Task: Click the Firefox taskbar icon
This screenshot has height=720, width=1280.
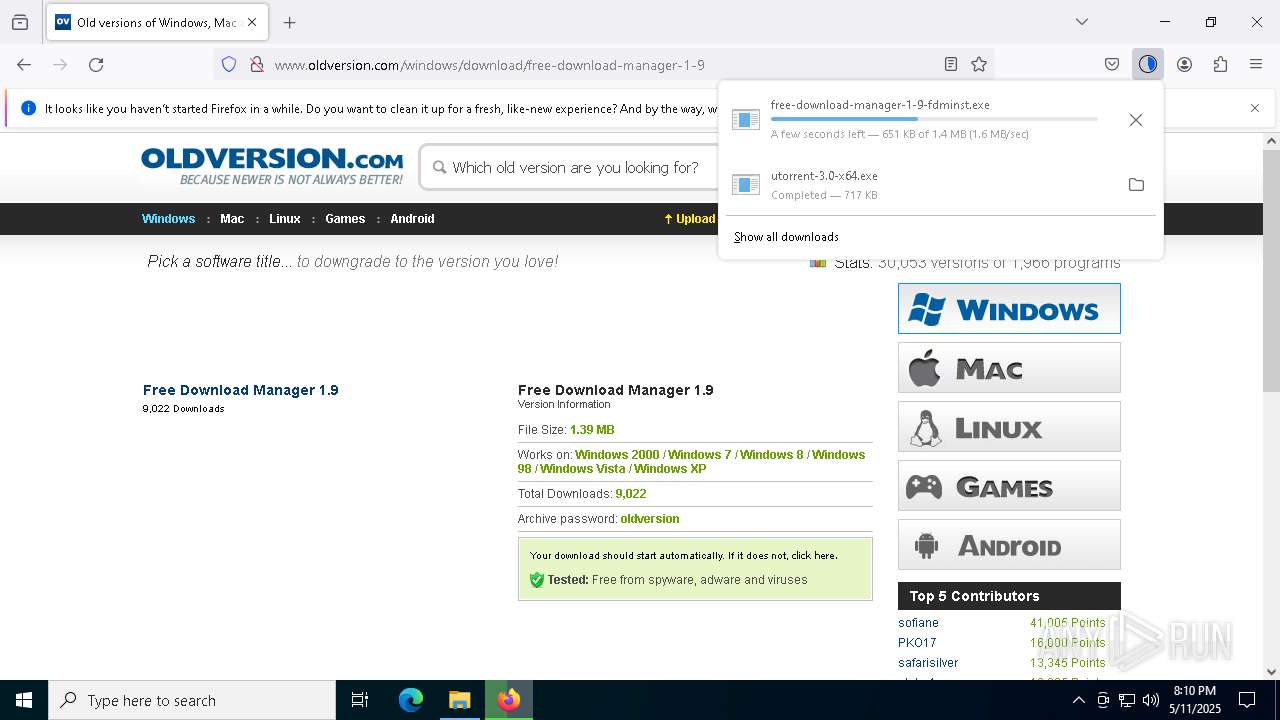Action: pyautogui.click(x=509, y=700)
